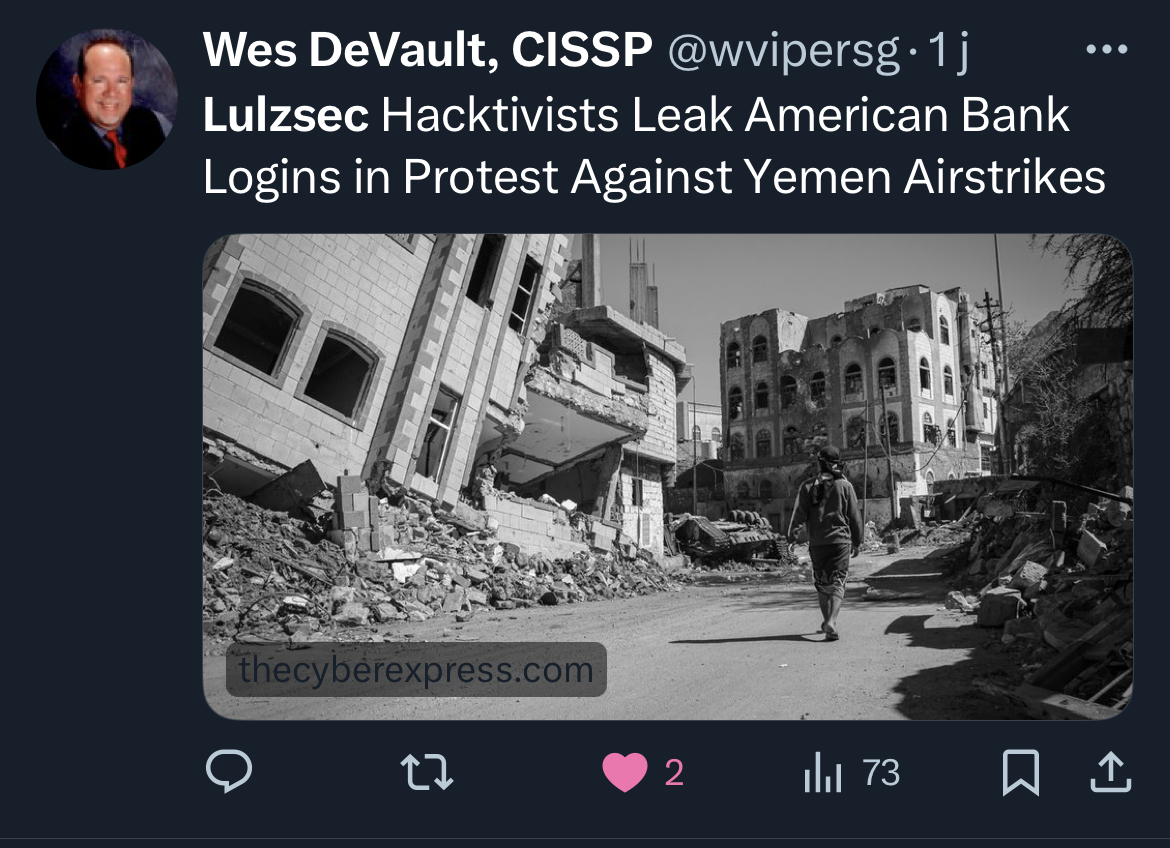
Task: Open the tweet via Yemen Airstrikes headline text
Action: [x=925, y=178]
